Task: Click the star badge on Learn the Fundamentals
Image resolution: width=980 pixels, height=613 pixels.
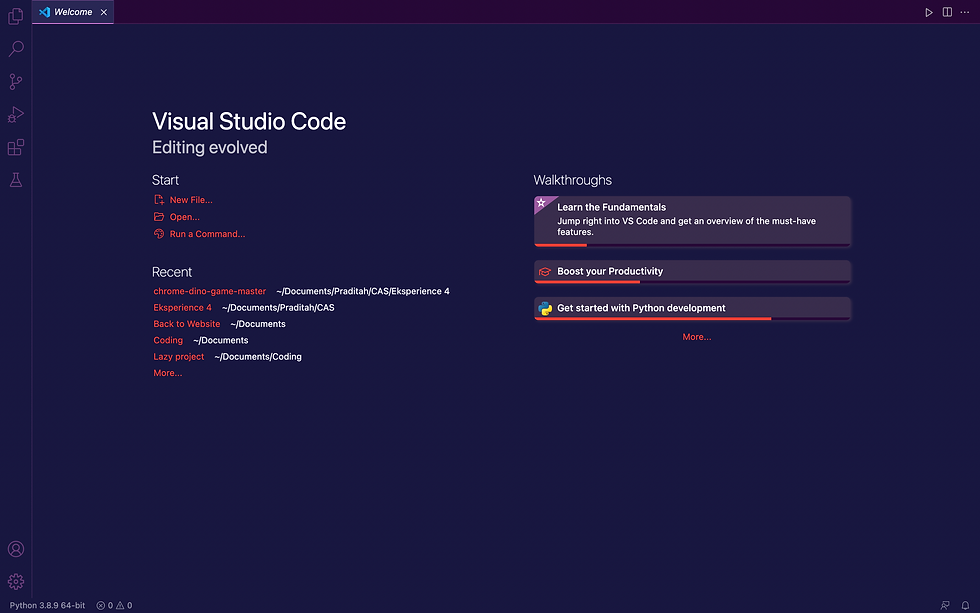Action: [x=541, y=203]
